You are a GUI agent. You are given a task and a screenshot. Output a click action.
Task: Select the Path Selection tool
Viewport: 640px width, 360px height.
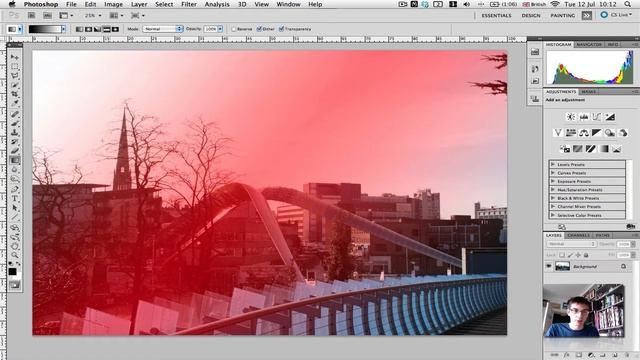[x=15, y=208]
